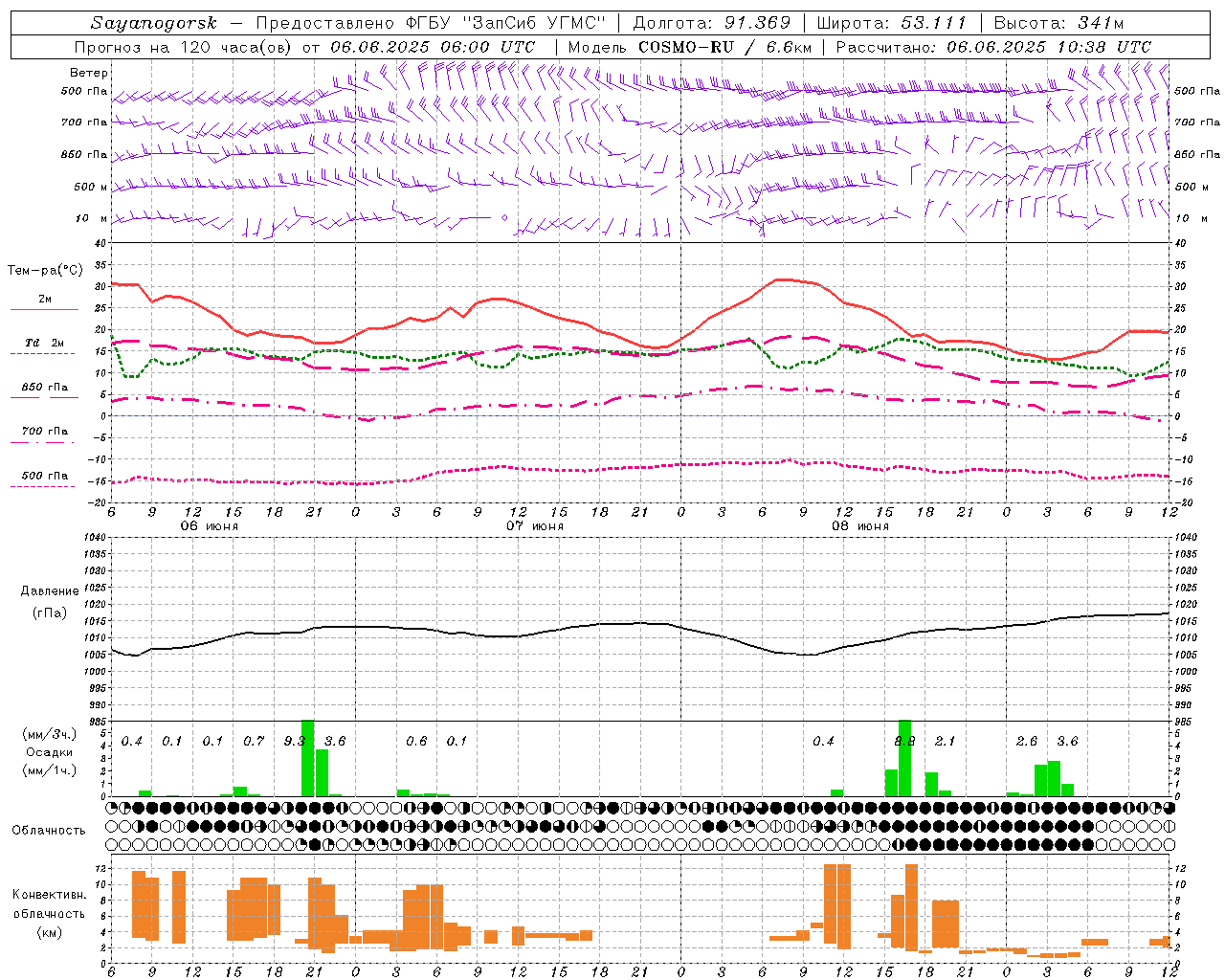Click the 'Конвективн.' convective cloud label

point(49,895)
